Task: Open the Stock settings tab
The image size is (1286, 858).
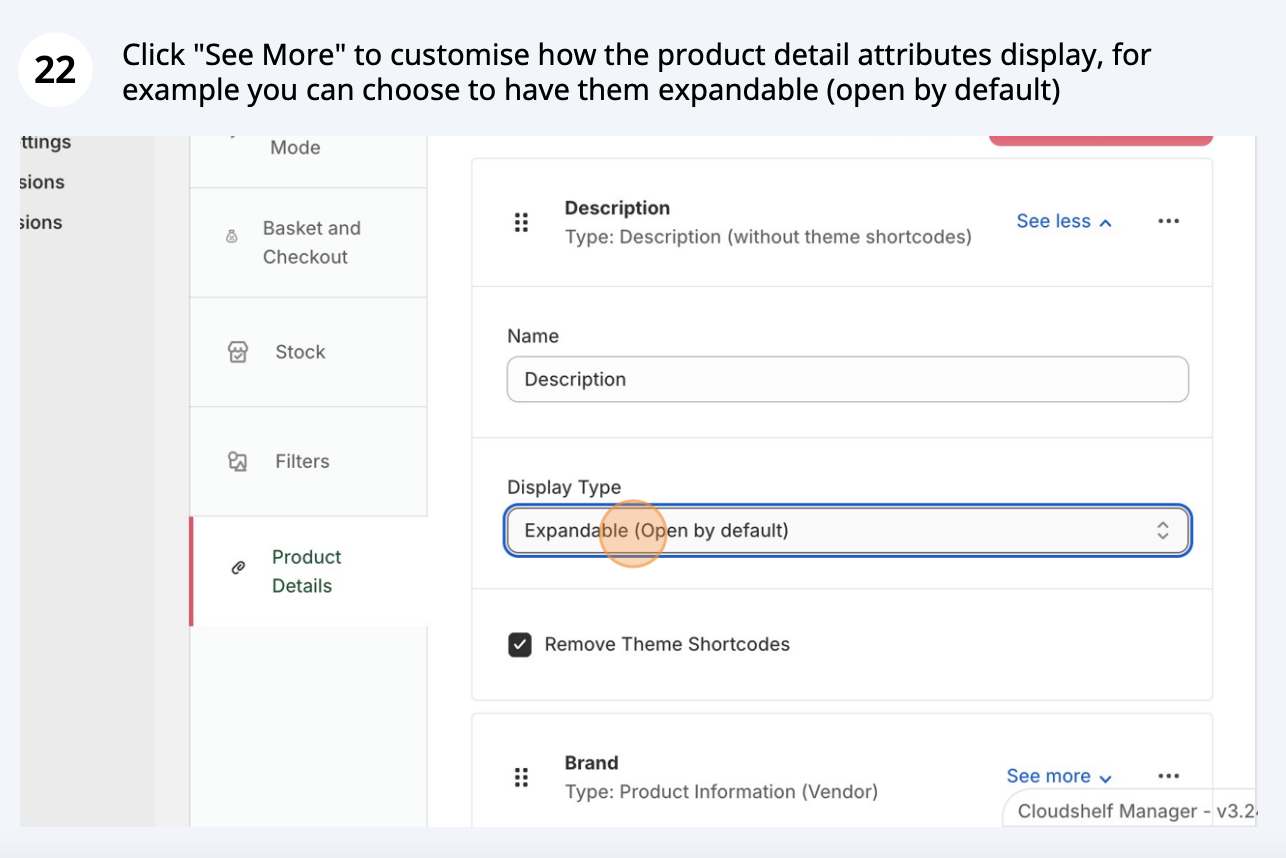Action: click(x=309, y=352)
